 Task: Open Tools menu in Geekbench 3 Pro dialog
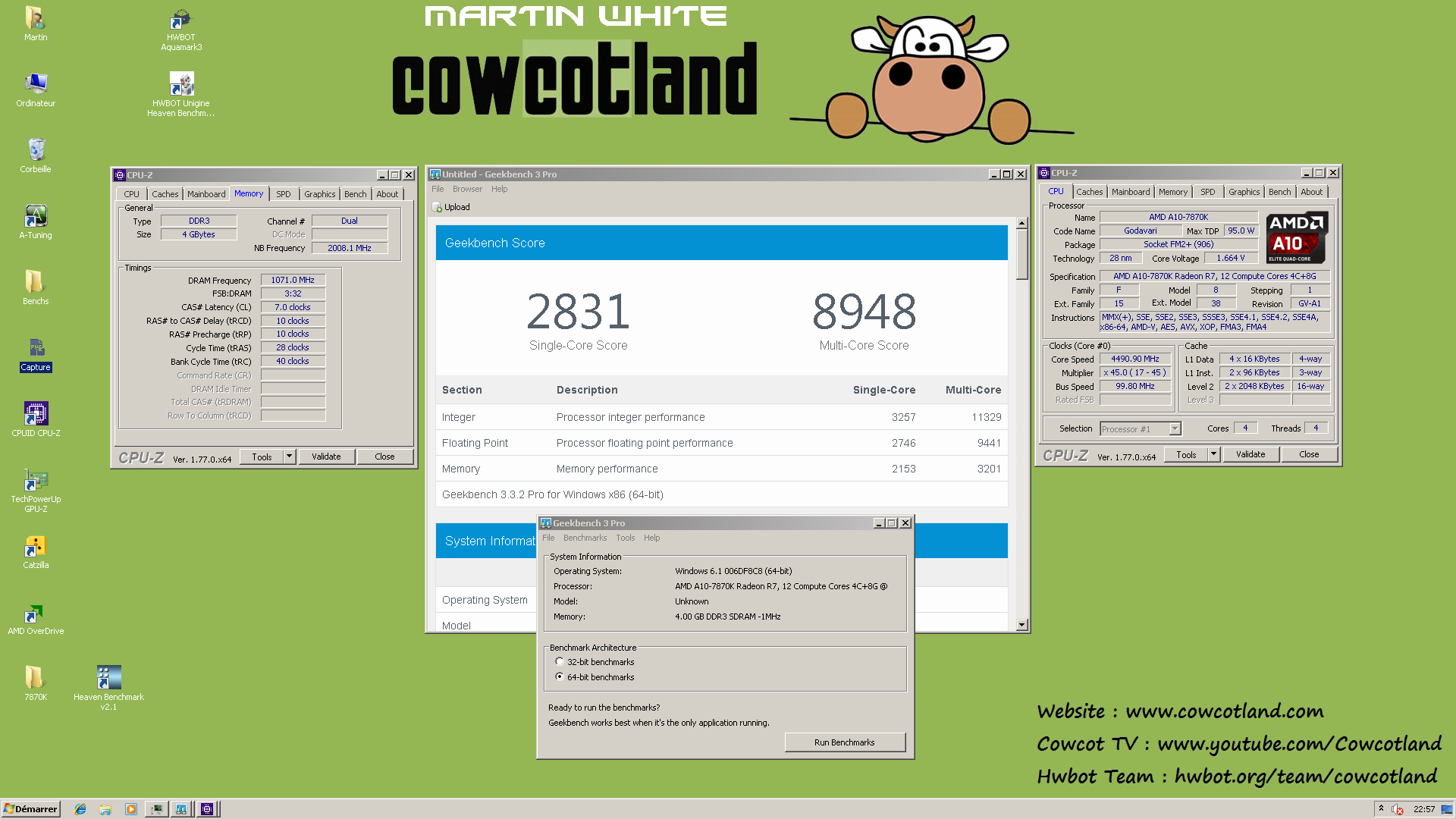click(x=625, y=538)
